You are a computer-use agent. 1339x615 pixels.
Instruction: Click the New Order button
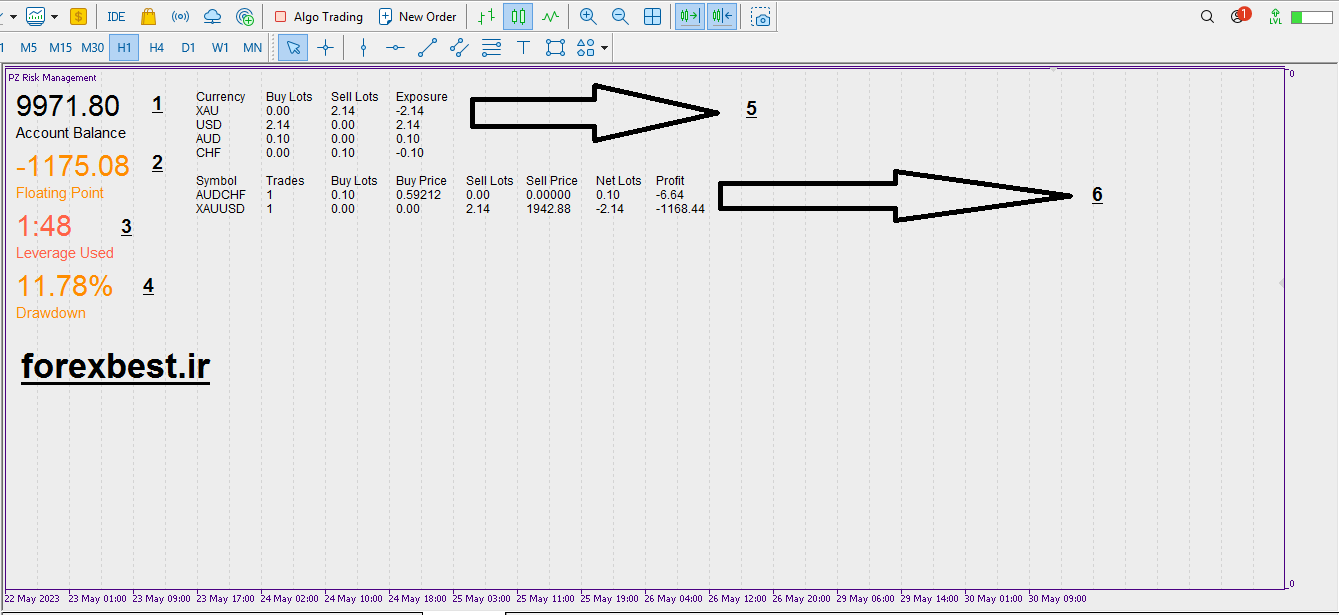pos(417,17)
